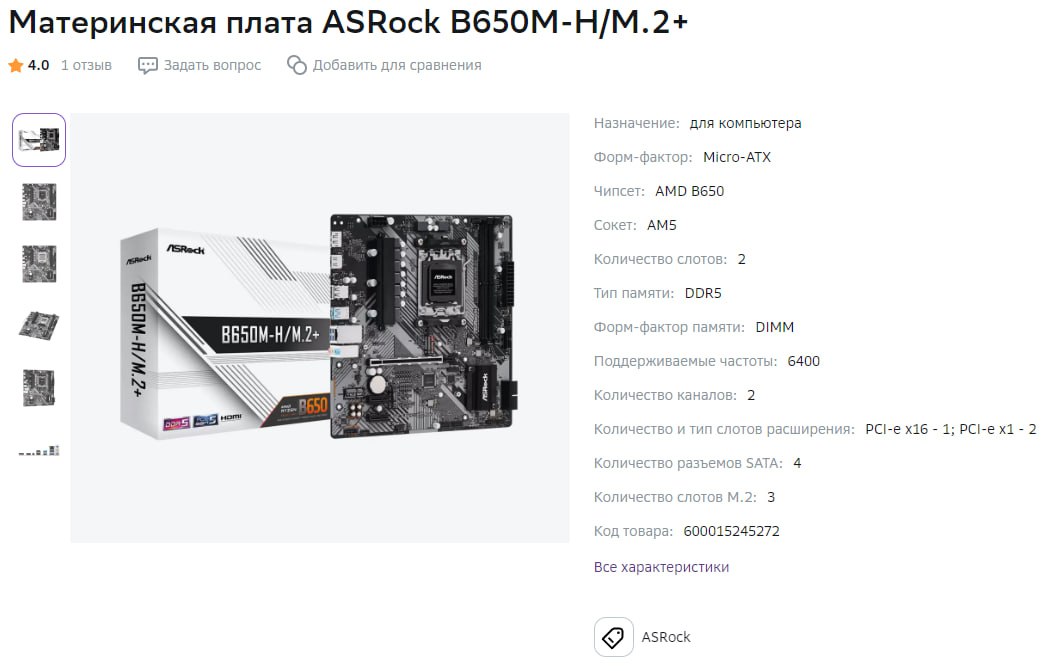Expand Все характеристики link
The image size is (1054, 671).
coord(661,567)
